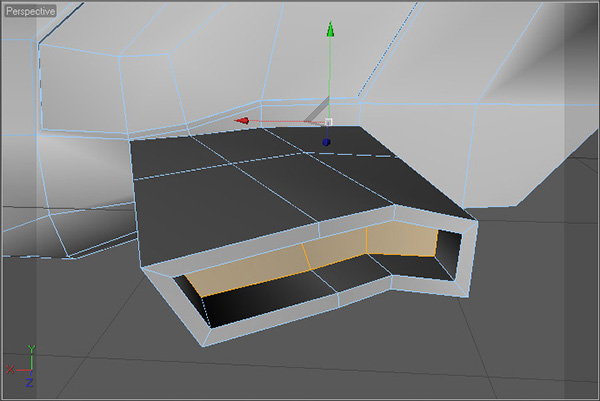Select the left orange highlighted inner polygon
The image size is (600, 401).
[245, 270]
